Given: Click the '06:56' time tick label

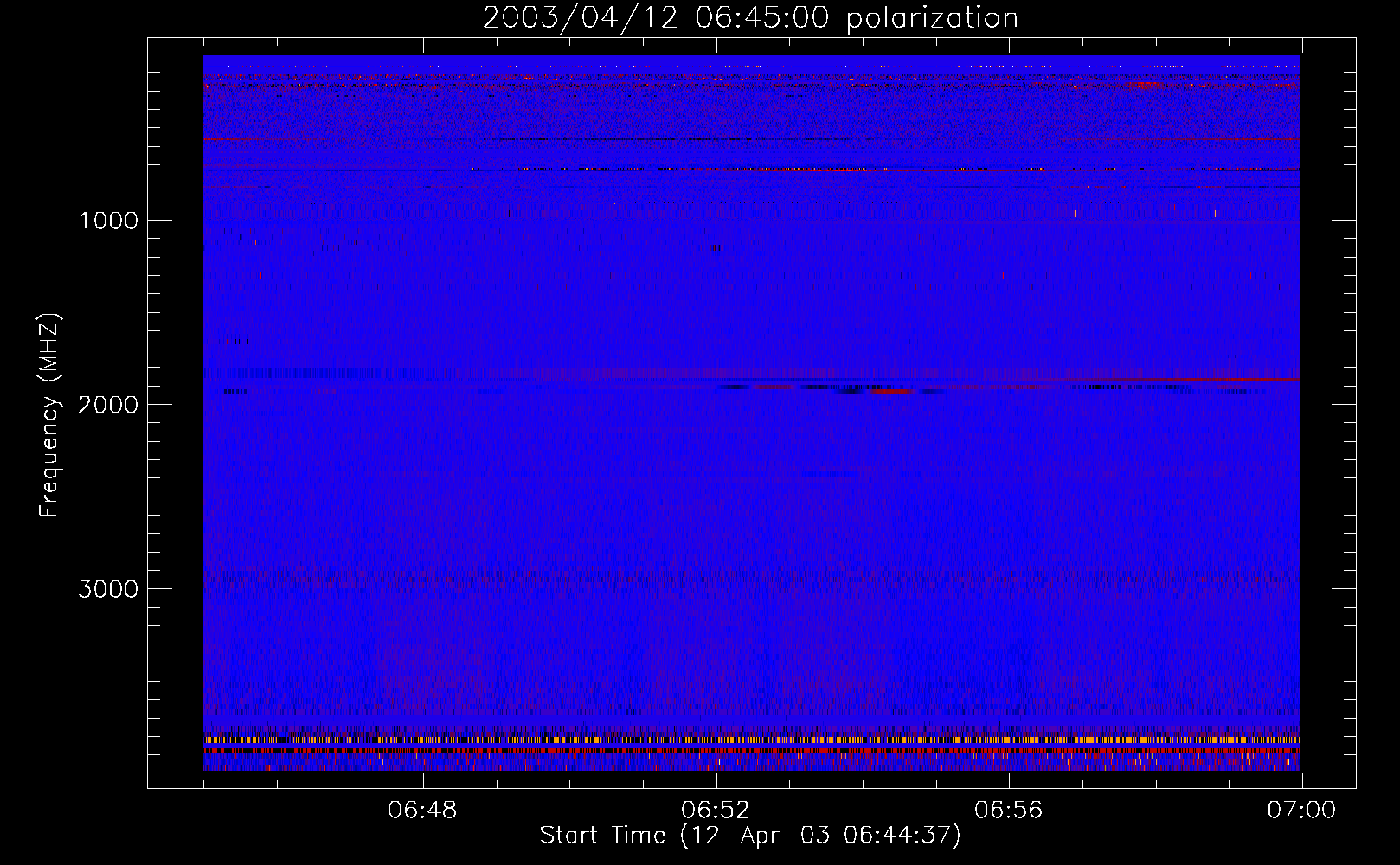Looking at the screenshot, I should pos(1009,811).
